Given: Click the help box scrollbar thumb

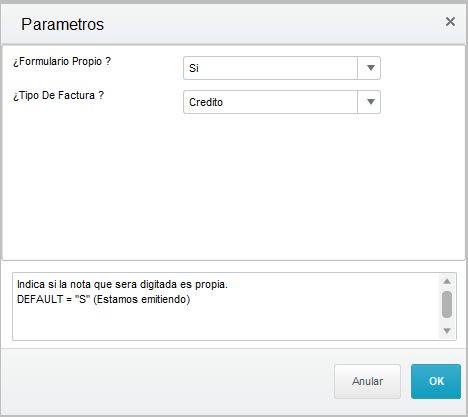Looking at the screenshot, I should [x=447, y=304].
